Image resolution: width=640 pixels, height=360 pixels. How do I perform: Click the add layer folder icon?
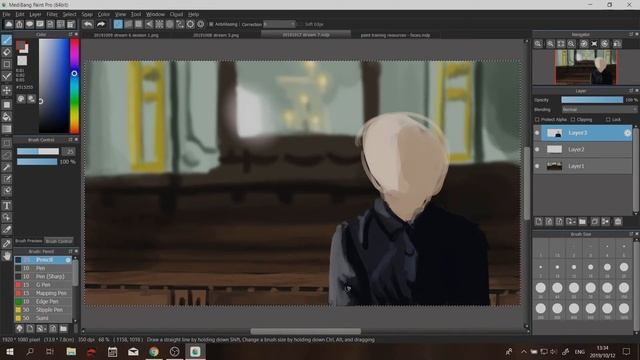tap(582, 221)
